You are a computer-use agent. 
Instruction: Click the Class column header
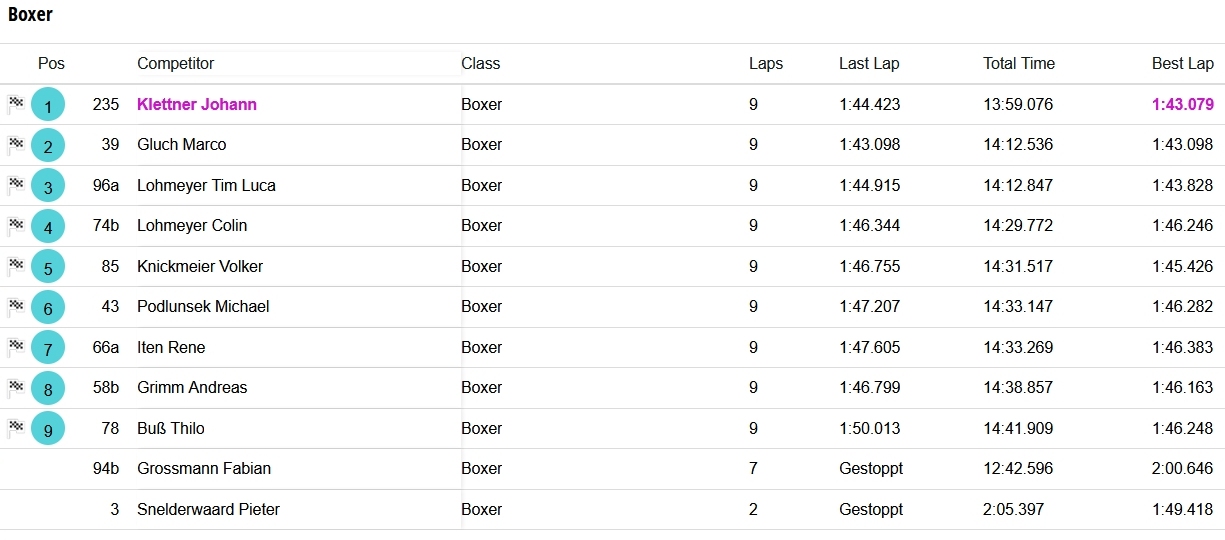480,63
